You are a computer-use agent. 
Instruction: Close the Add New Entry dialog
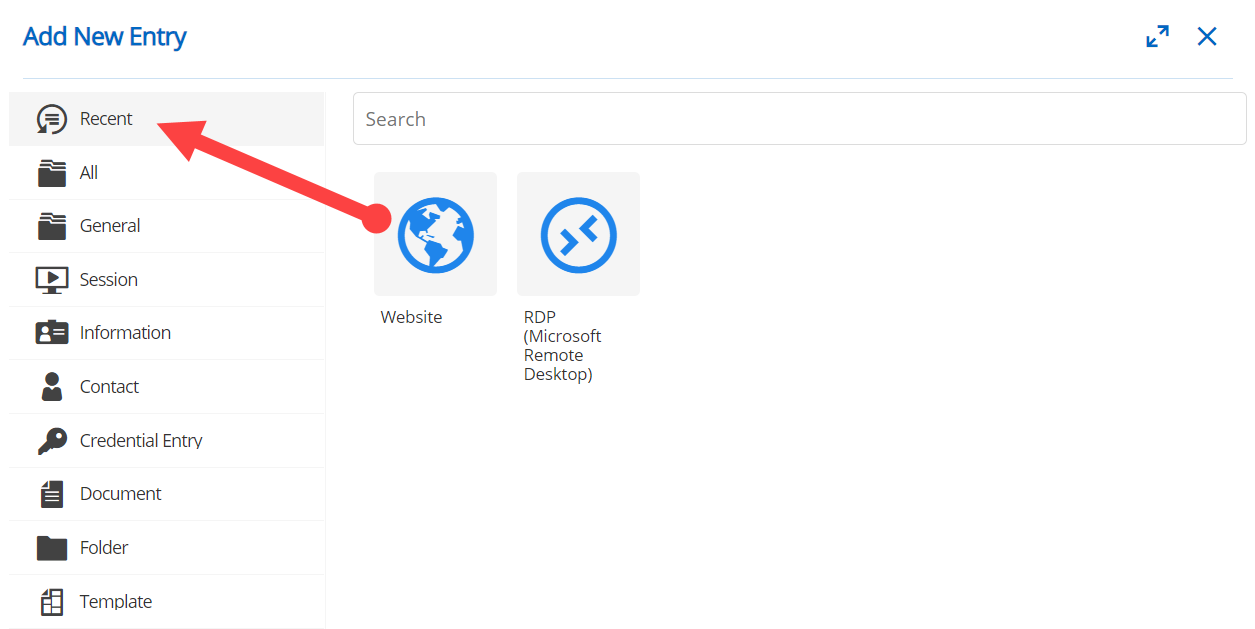[1207, 37]
